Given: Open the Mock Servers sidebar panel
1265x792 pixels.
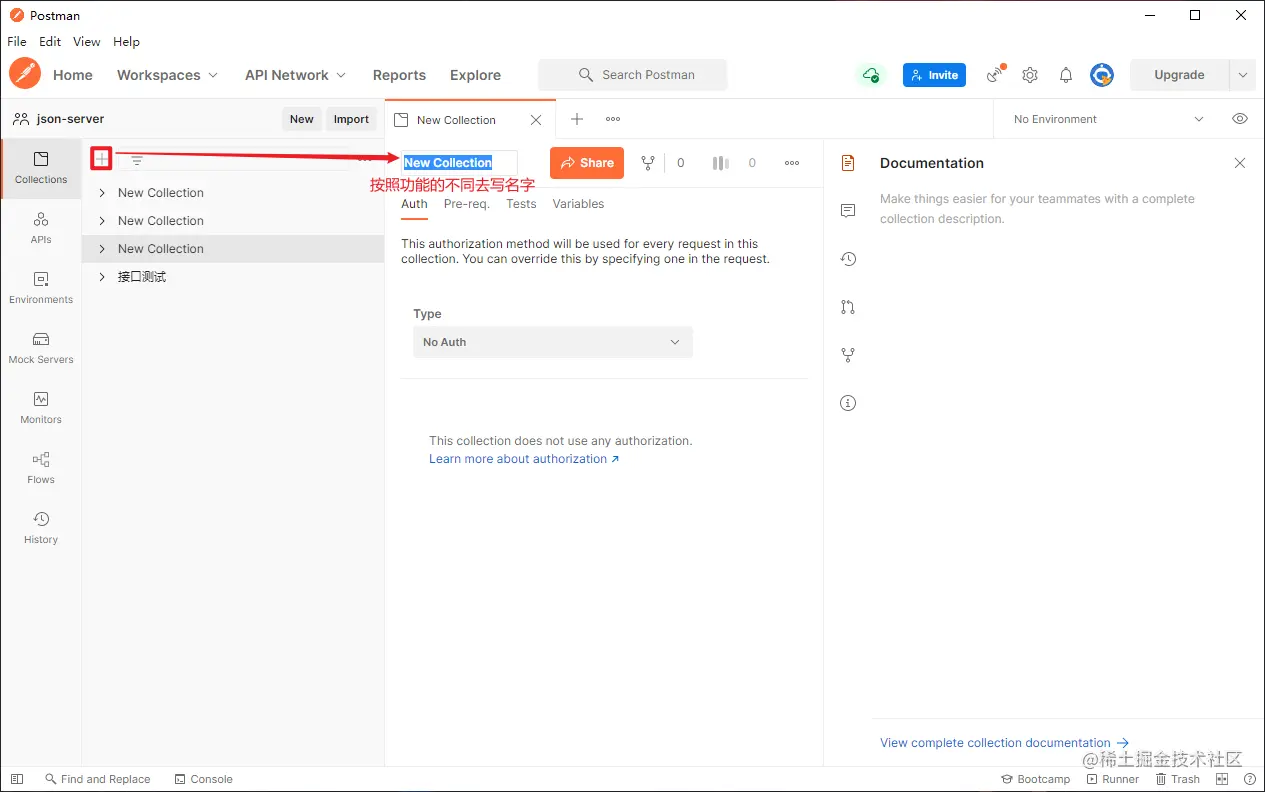Looking at the screenshot, I should pyautogui.click(x=41, y=348).
